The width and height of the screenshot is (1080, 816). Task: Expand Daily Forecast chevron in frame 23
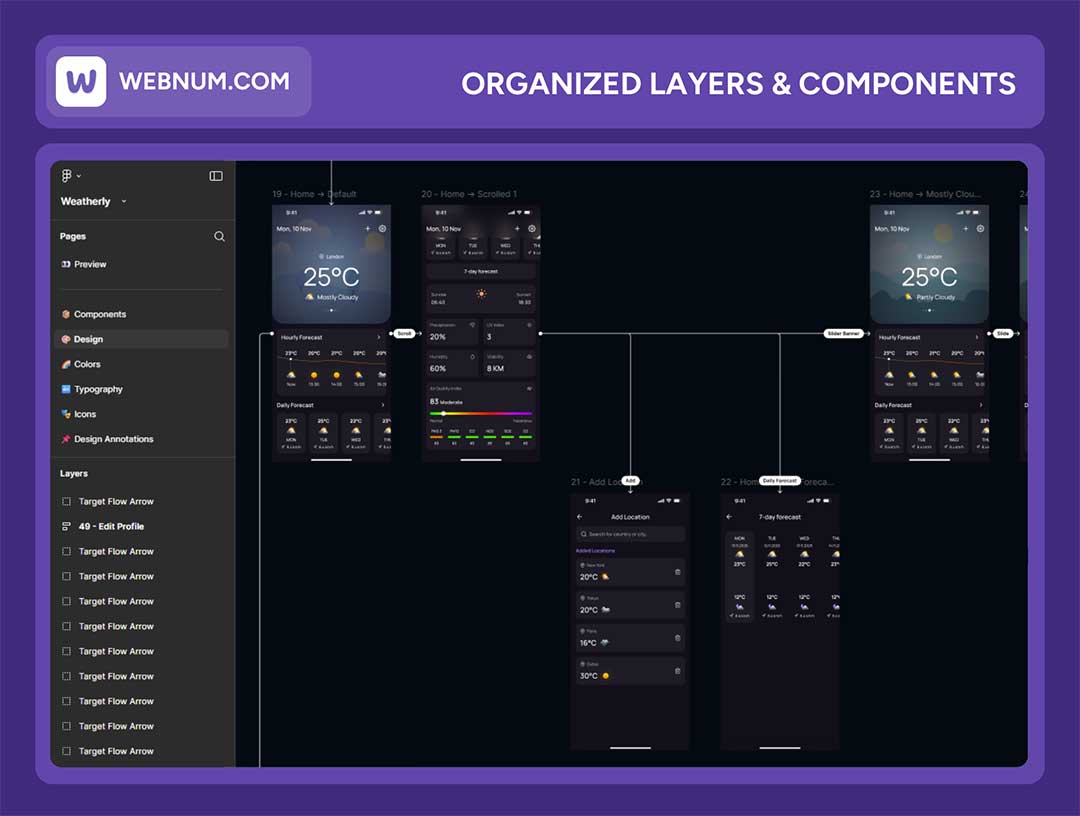[981, 405]
